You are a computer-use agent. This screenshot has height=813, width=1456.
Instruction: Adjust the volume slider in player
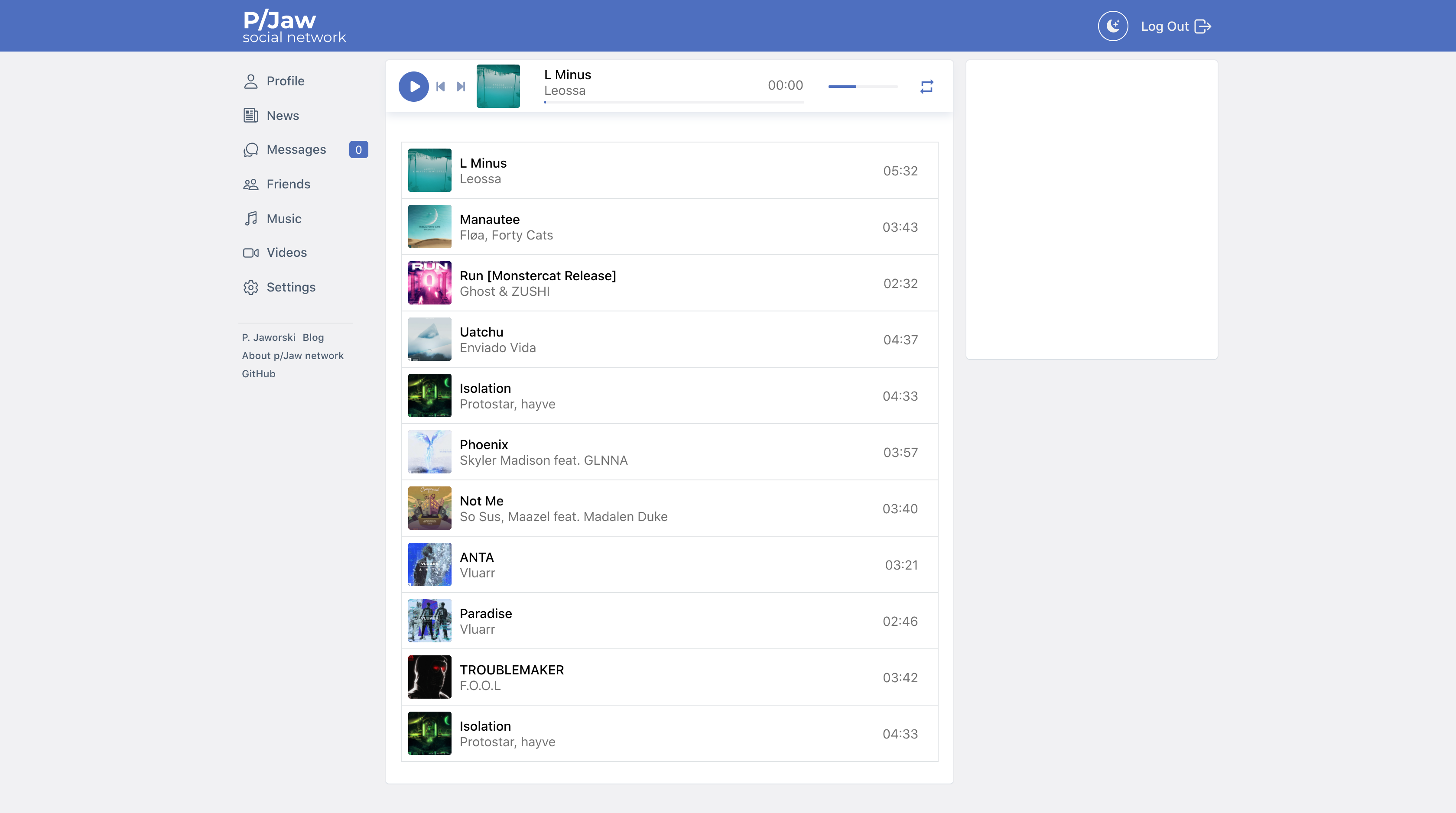(862, 87)
